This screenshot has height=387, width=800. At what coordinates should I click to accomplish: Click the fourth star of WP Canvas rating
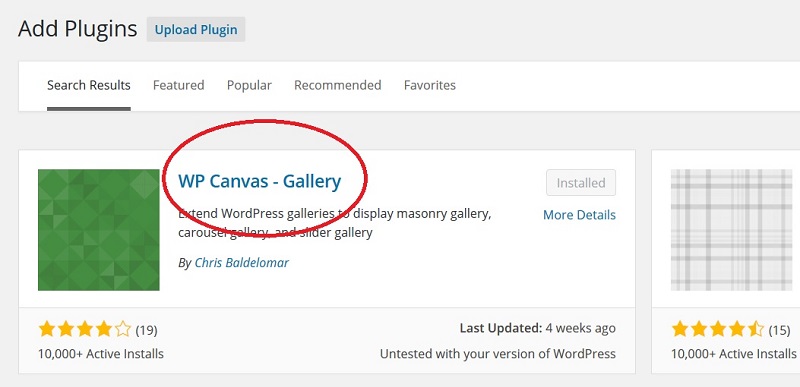(104, 329)
